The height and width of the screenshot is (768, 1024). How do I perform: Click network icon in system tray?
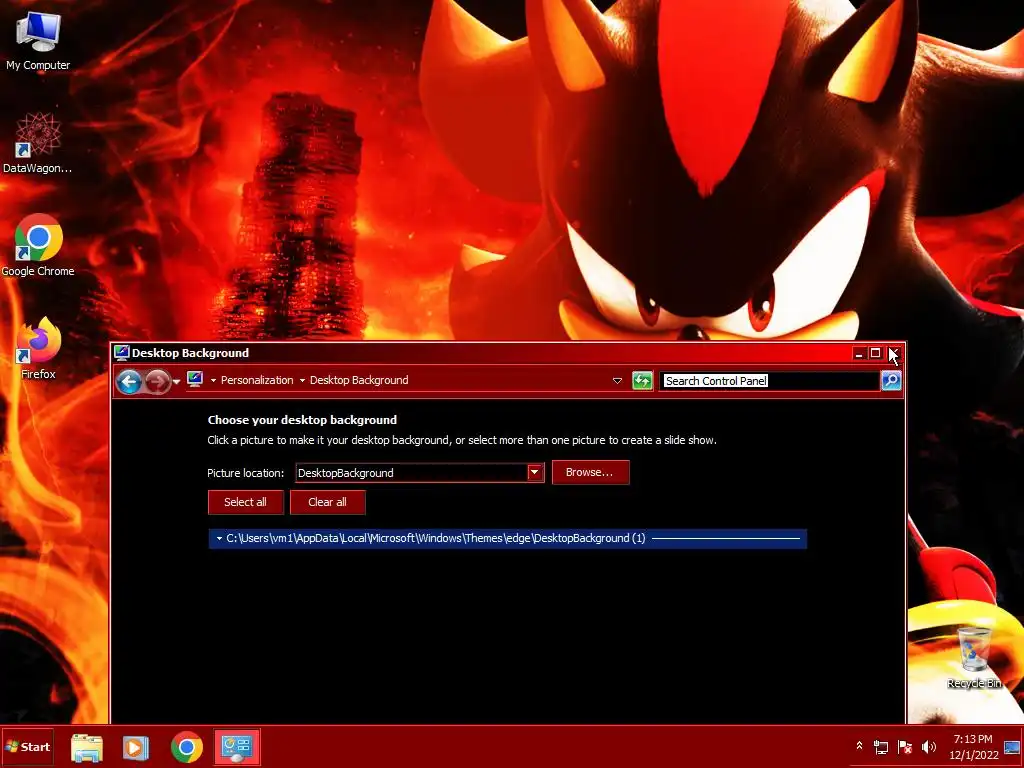pyautogui.click(x=881, y=747)
